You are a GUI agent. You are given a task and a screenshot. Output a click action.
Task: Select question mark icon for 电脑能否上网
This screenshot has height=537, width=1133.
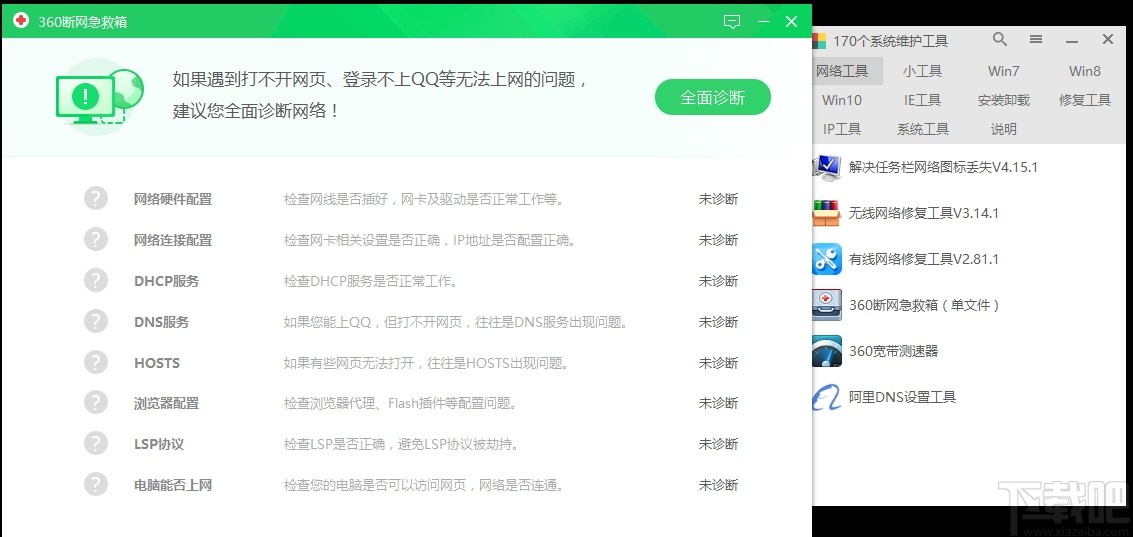95,484
